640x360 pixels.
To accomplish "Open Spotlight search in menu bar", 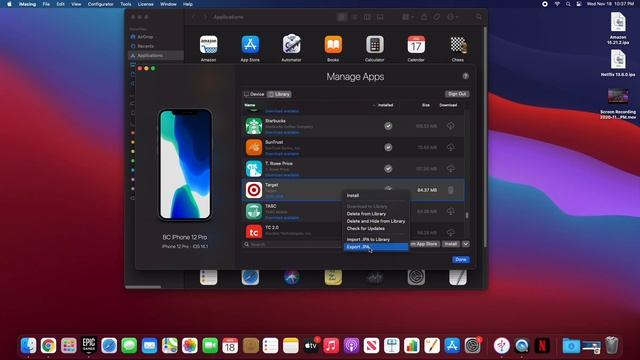I will 568,4.
